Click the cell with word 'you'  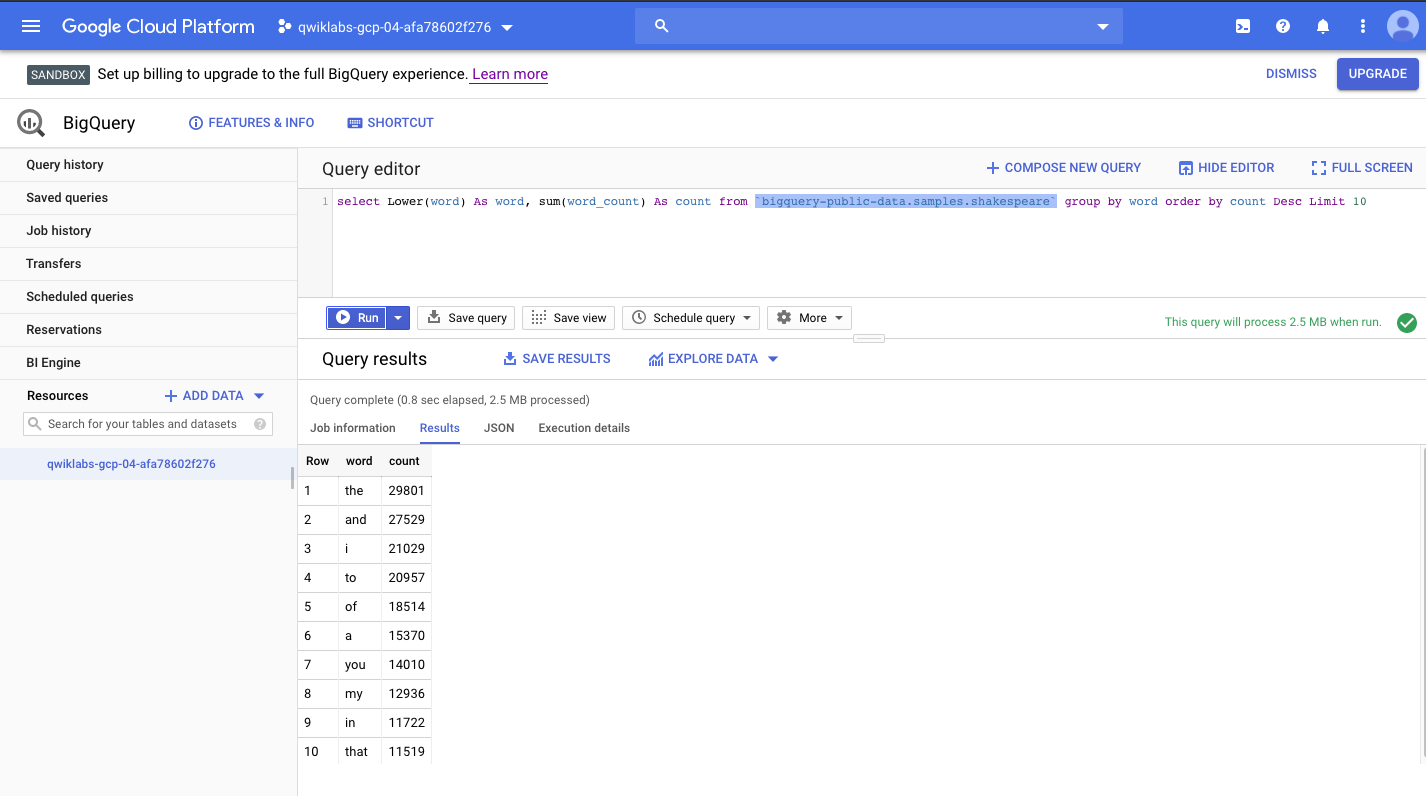pyautogui.click(x=359, y=665)
